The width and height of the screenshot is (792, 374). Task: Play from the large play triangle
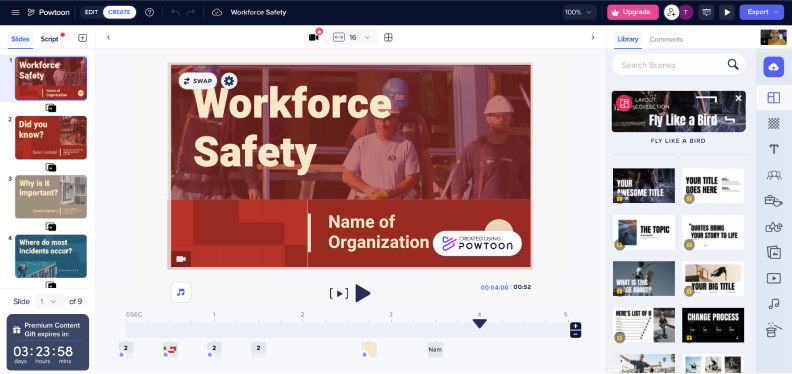coord(363,293)
